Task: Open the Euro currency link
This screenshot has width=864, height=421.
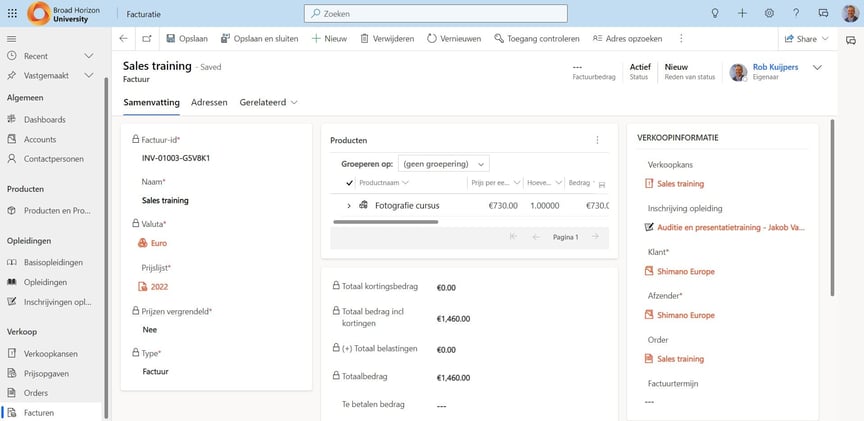Action: coord(159,243)
